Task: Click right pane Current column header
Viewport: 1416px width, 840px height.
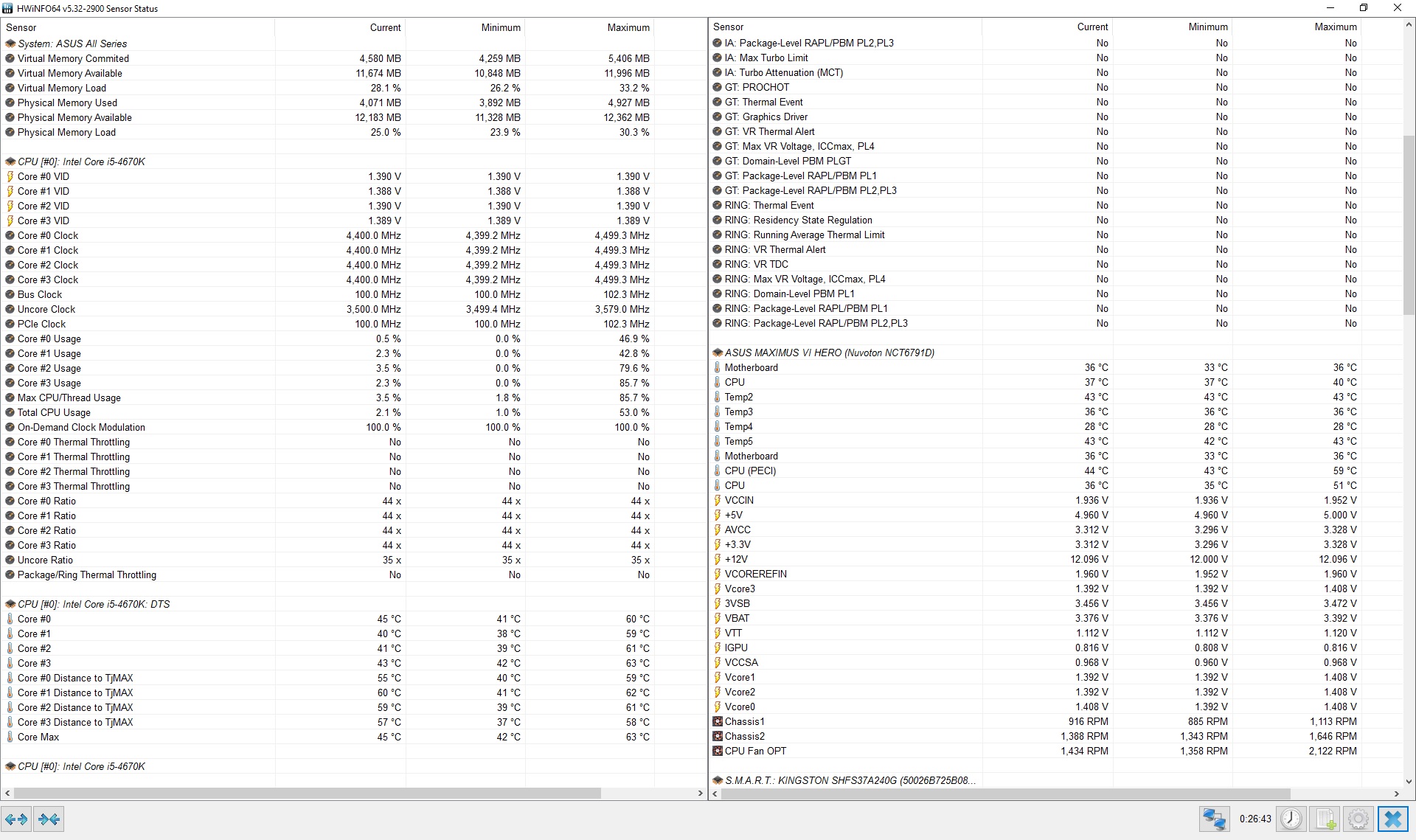Action: pyautogui.click(x=1047, y=27)
